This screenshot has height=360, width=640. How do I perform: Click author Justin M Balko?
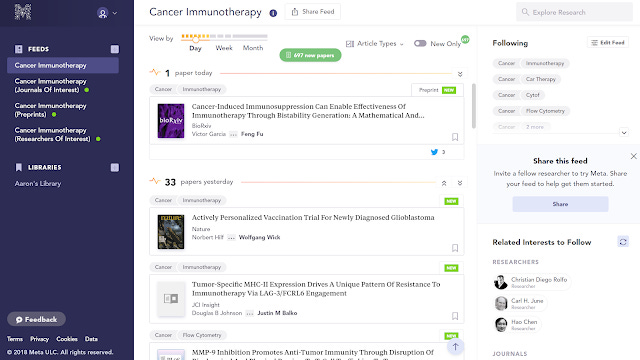click(277, 313)
